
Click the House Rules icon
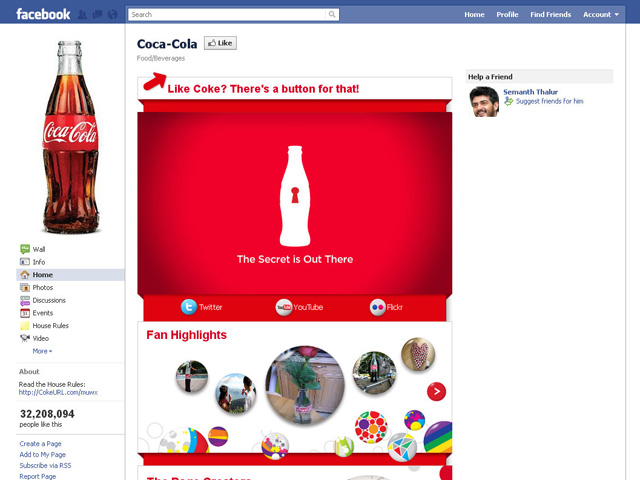click(x=25, y=326)
